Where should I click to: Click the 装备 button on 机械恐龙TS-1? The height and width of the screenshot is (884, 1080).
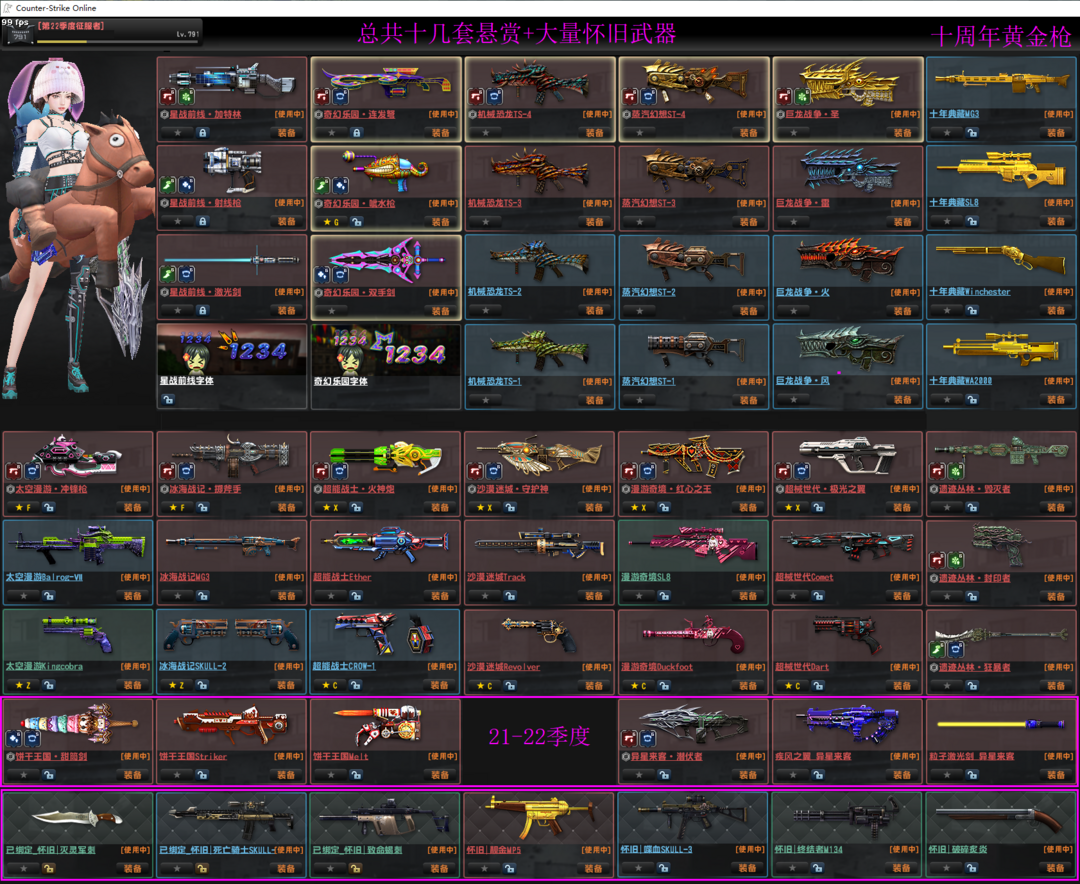(x=595, y=400)
